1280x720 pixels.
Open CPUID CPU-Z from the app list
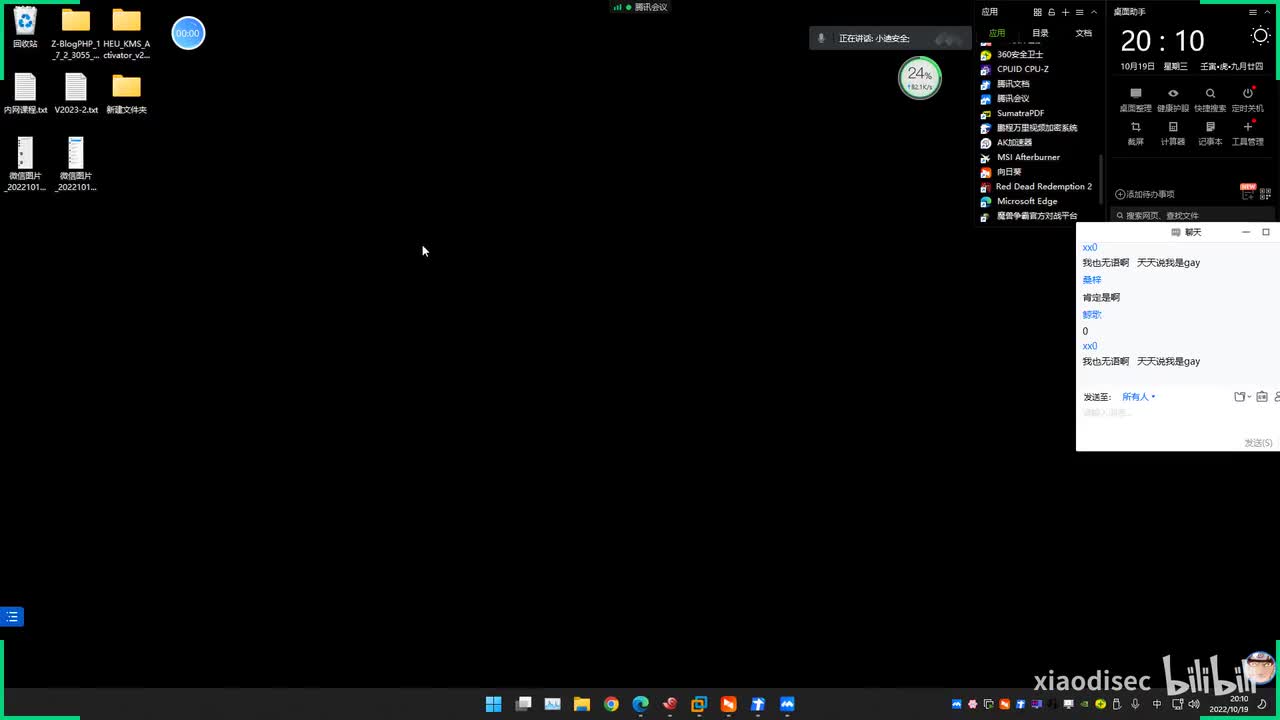[1015, 69]
